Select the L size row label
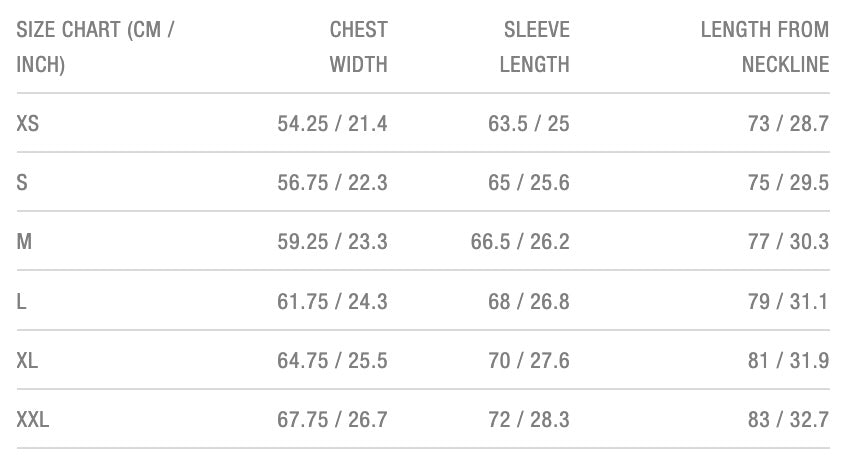854x472 pixels. pyautogui.click(x=21, y=301)
